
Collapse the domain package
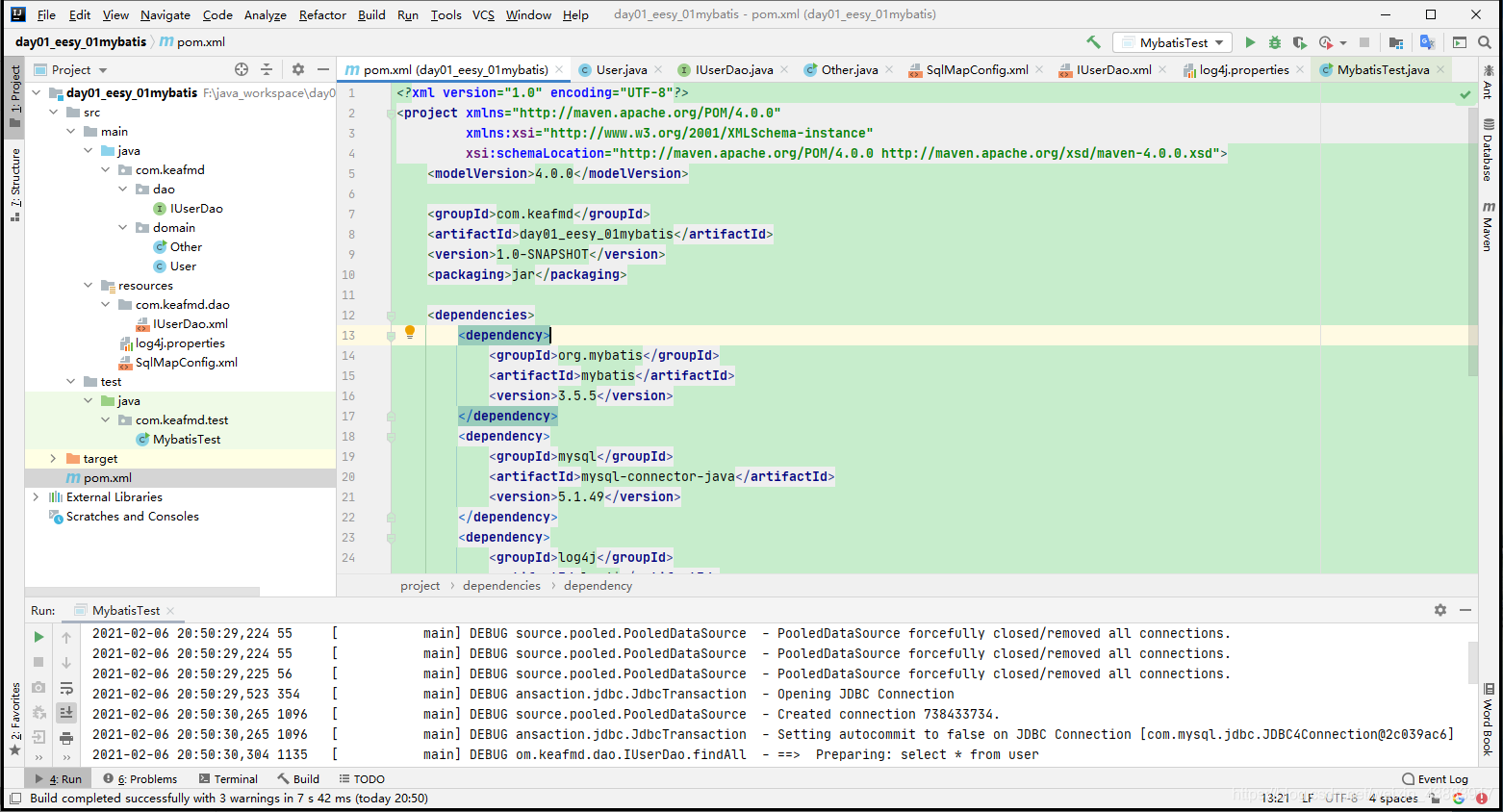coord(122,228)
